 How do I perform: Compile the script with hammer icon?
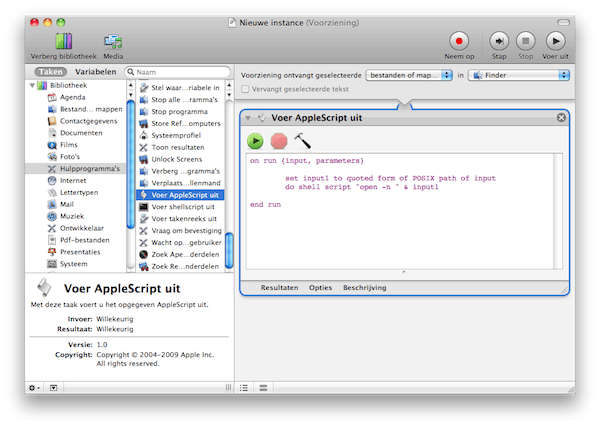(x=302, y=140)
